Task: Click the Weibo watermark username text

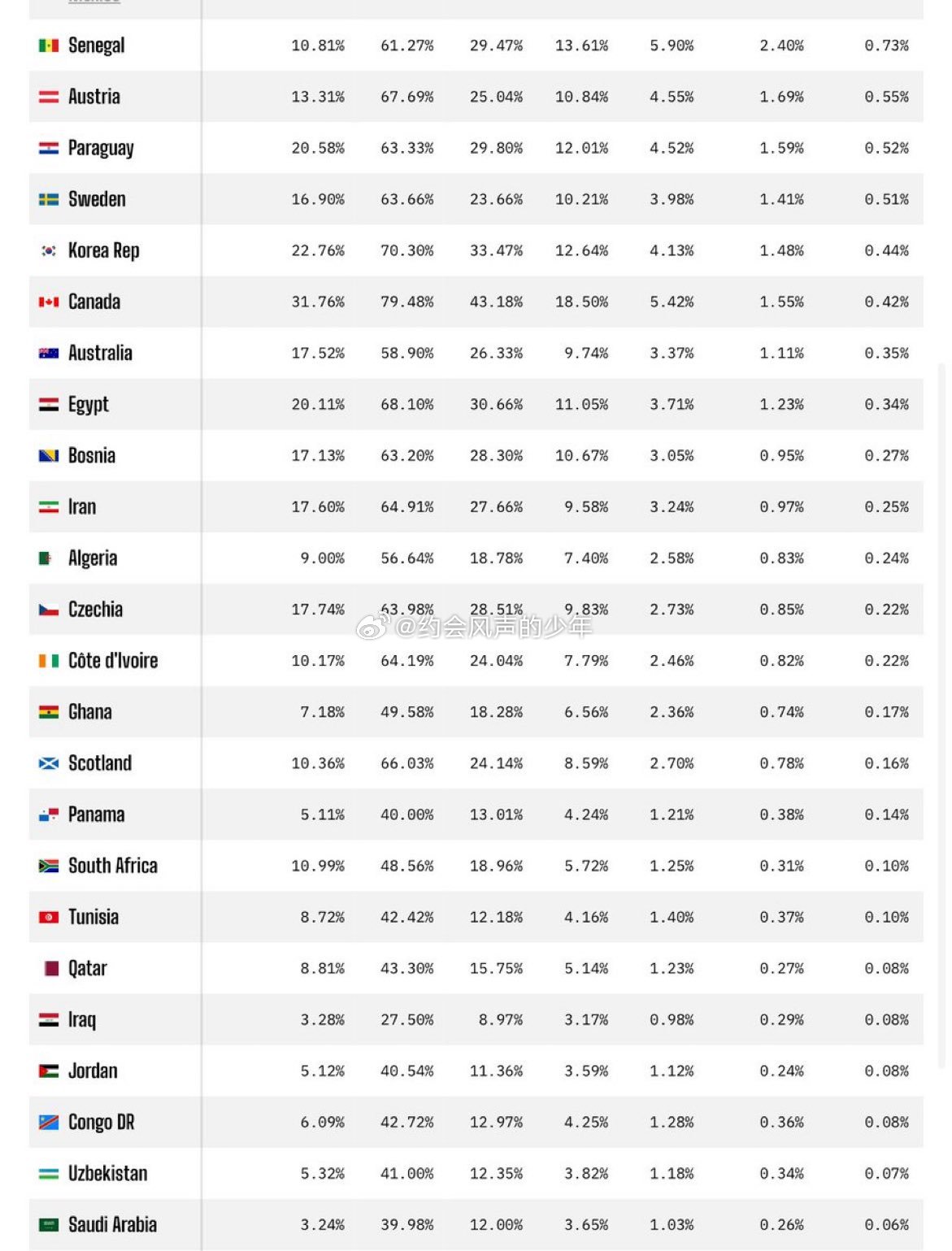Action: pos(493,627)
